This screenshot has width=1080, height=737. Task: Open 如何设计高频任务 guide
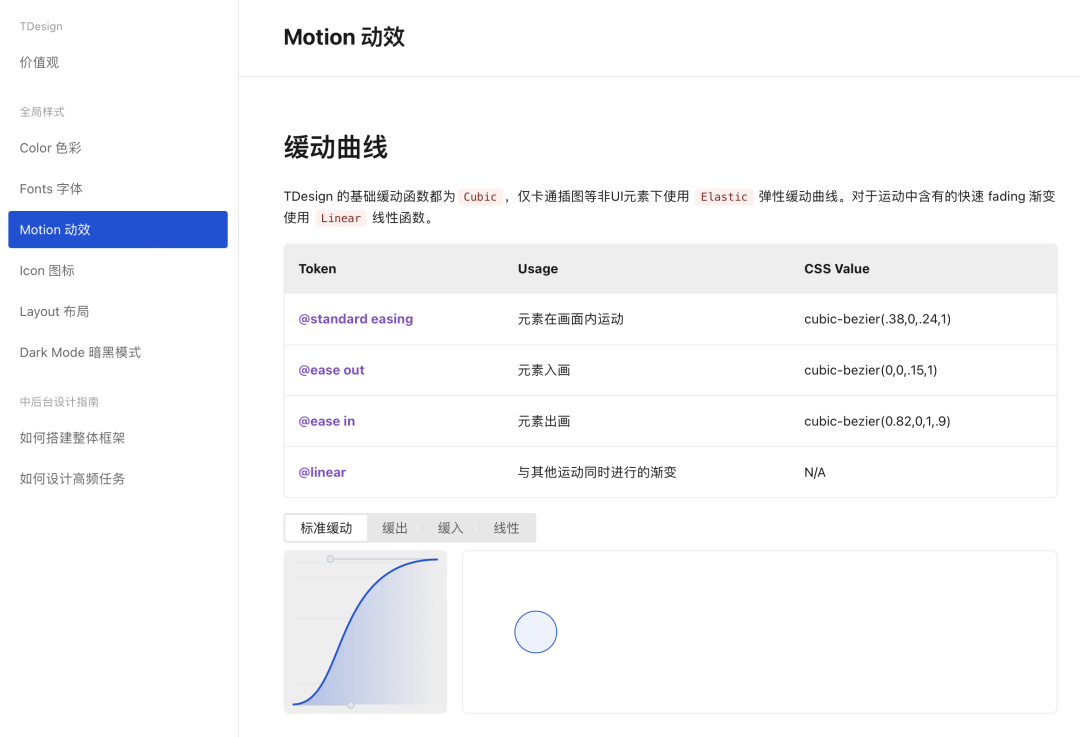coord(72,479)
